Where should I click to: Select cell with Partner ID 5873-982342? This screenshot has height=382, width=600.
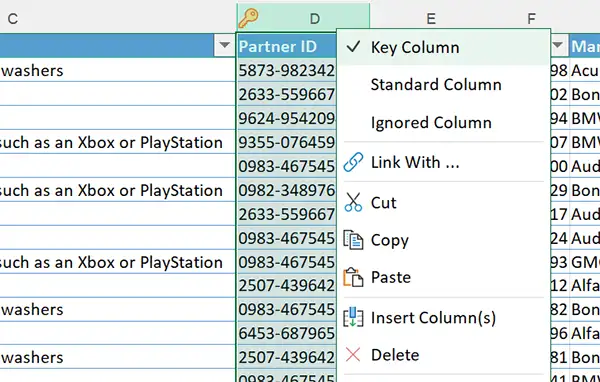(x=287, y=70)
